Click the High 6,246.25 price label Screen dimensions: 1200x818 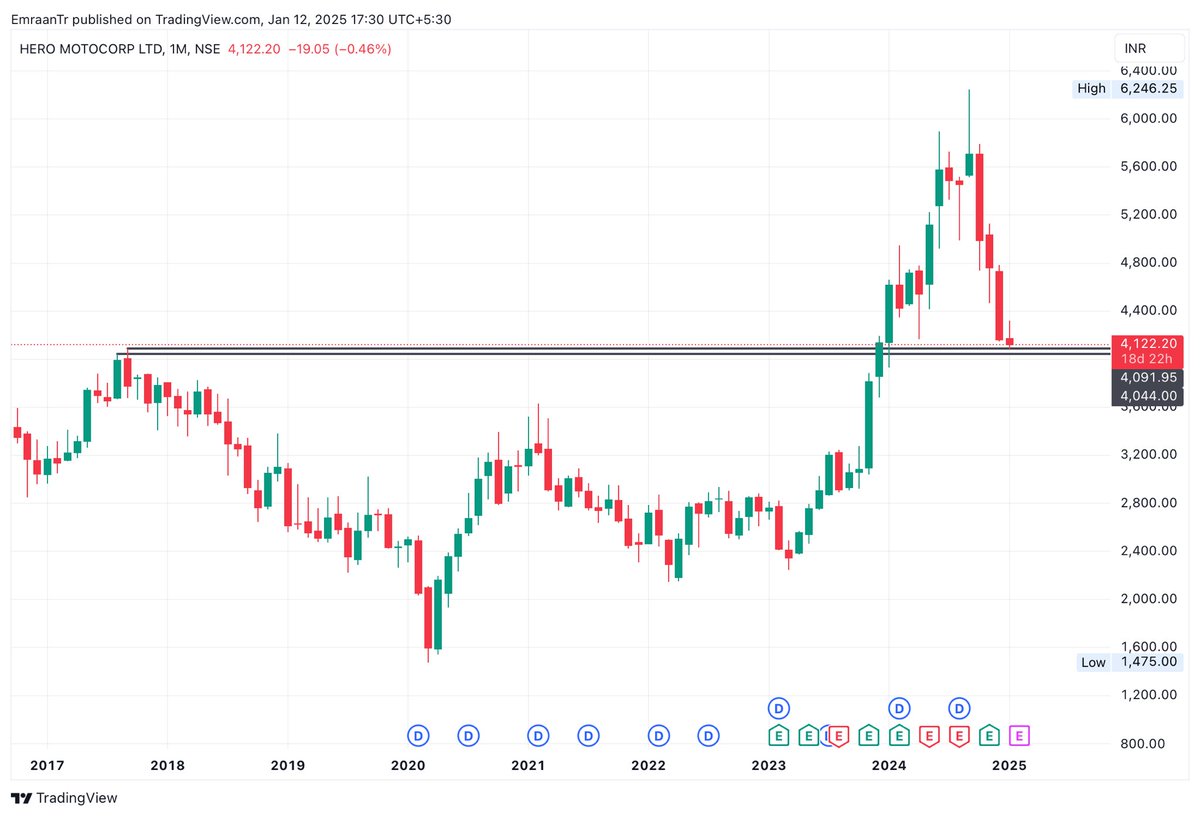[x=1127, y=88]
